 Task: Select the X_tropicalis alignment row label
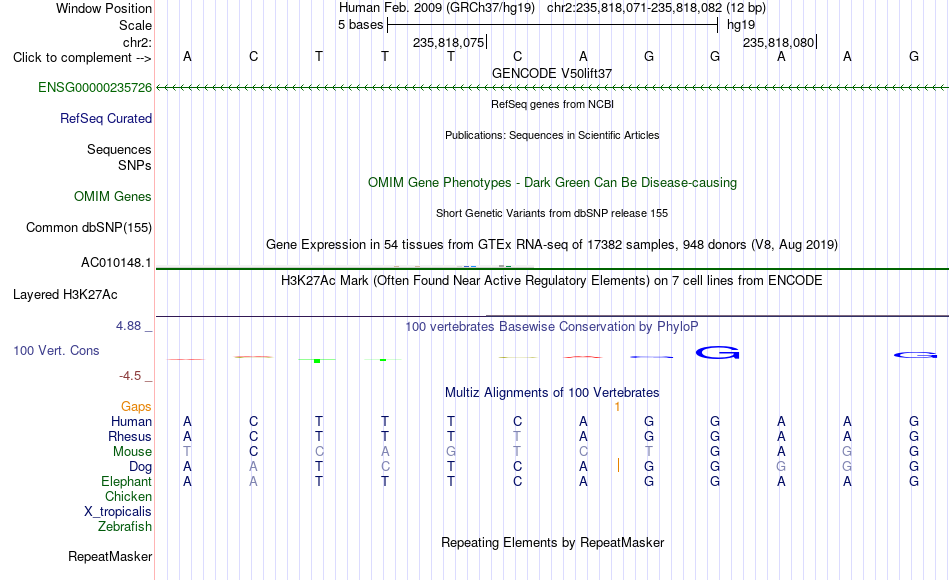pos(118,512)
